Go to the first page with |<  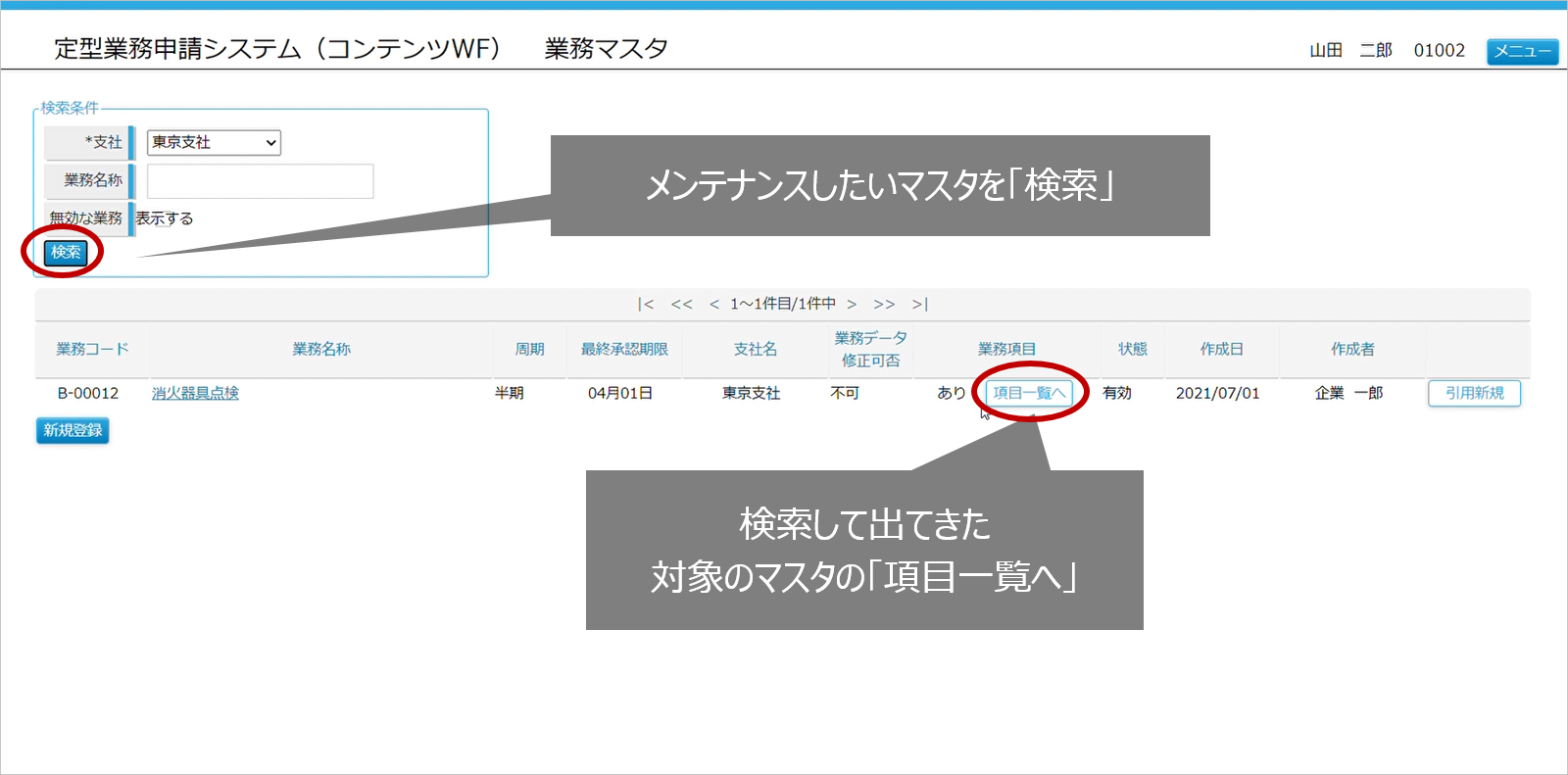(x=645, y=304)
